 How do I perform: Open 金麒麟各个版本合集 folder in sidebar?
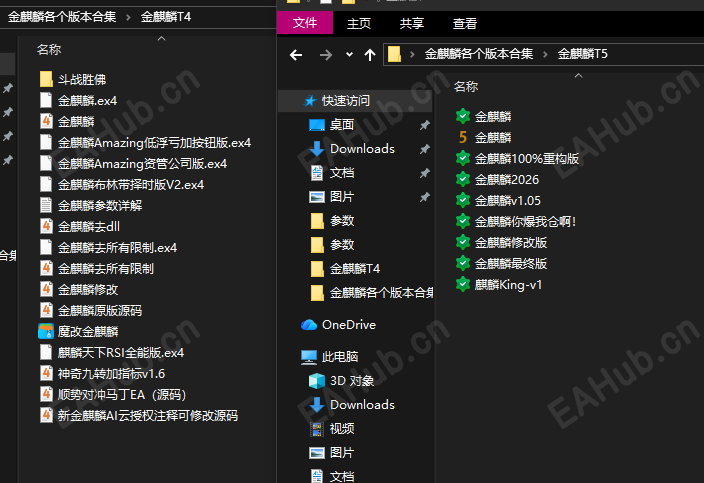[x=371, y=293]
